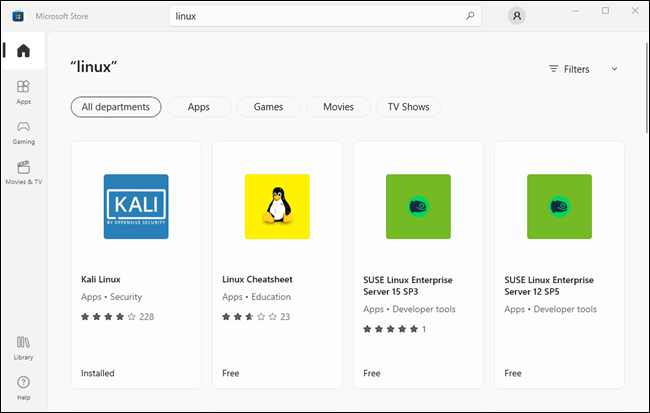The image size is (650, 413).
Task: Click SUSE Server 15 SP3 icon
Action: 418,206
